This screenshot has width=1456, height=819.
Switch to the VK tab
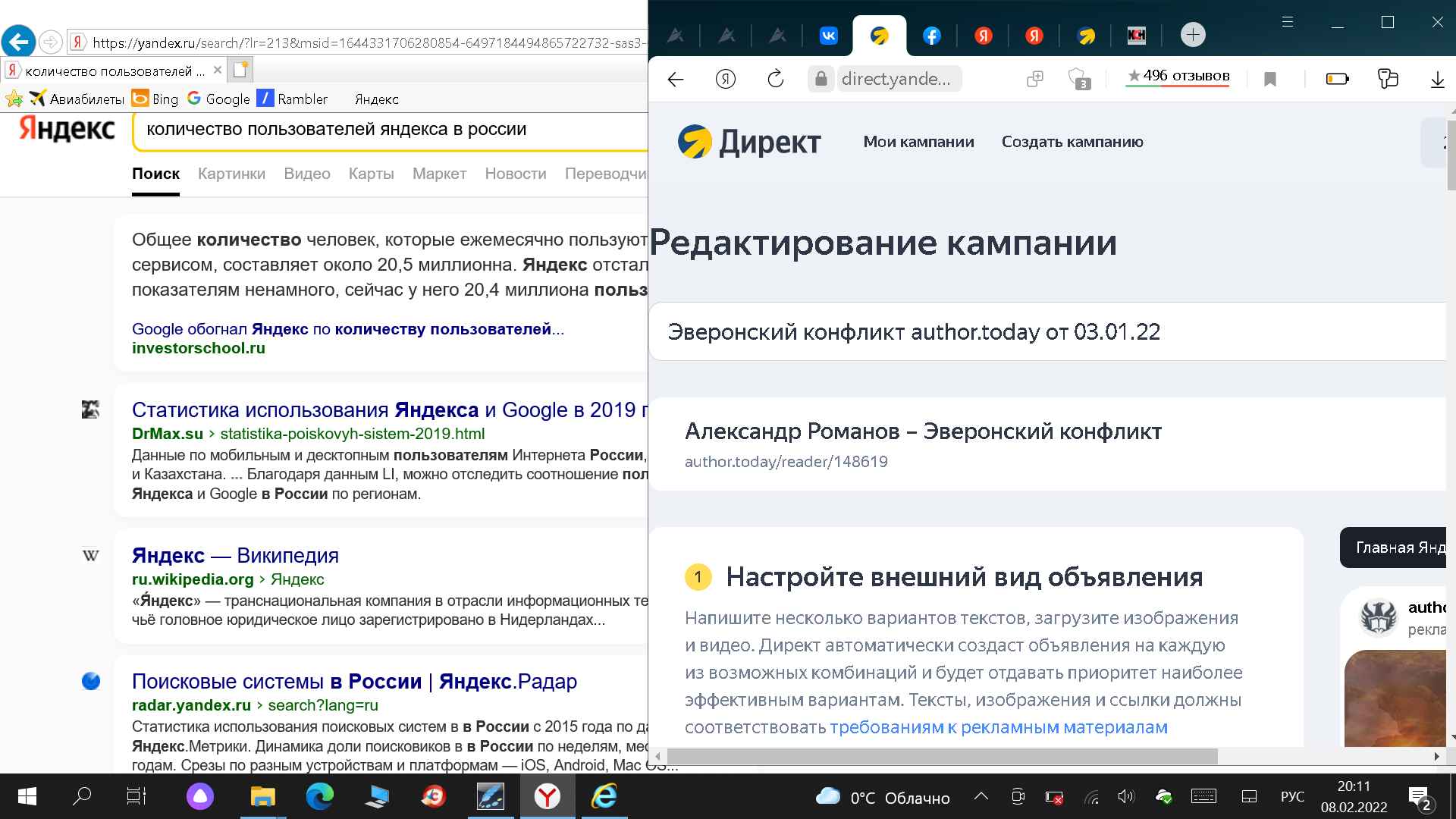point(829,36)
